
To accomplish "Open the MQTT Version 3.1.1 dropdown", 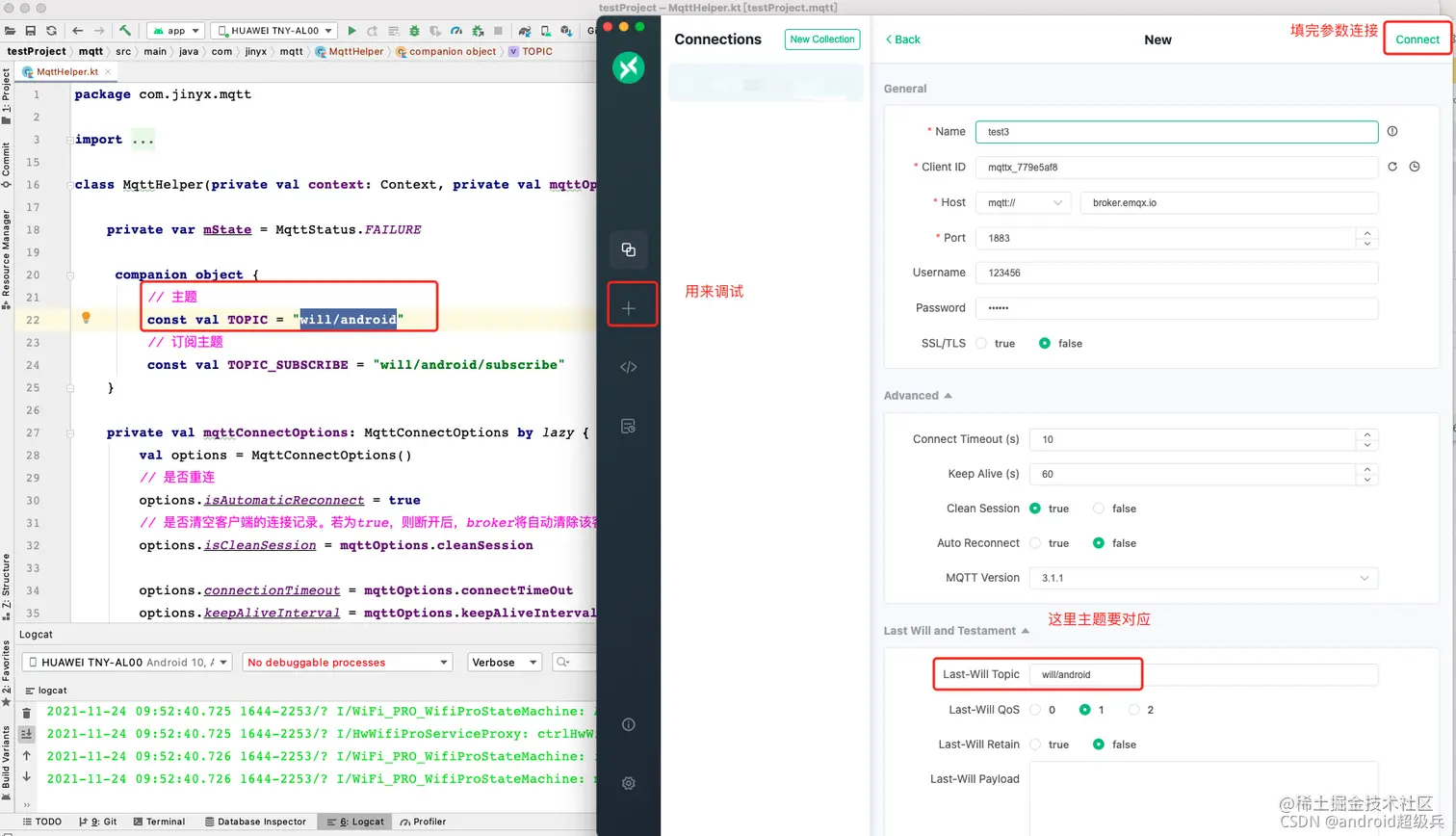I will pos(1204,578).
